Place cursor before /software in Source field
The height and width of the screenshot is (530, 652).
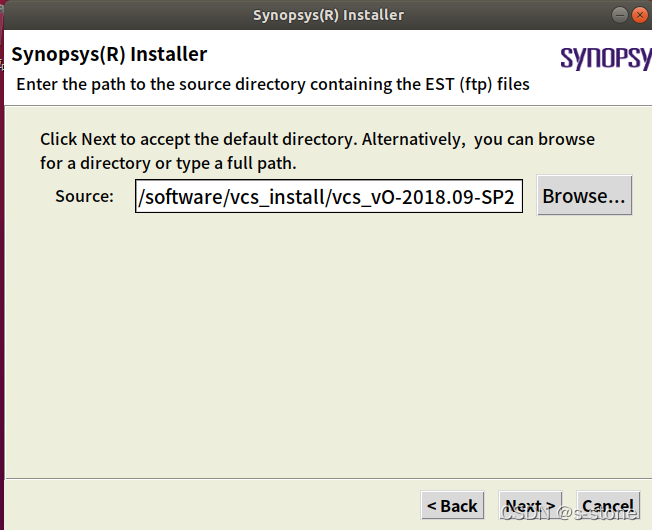[x=138, y=197]
